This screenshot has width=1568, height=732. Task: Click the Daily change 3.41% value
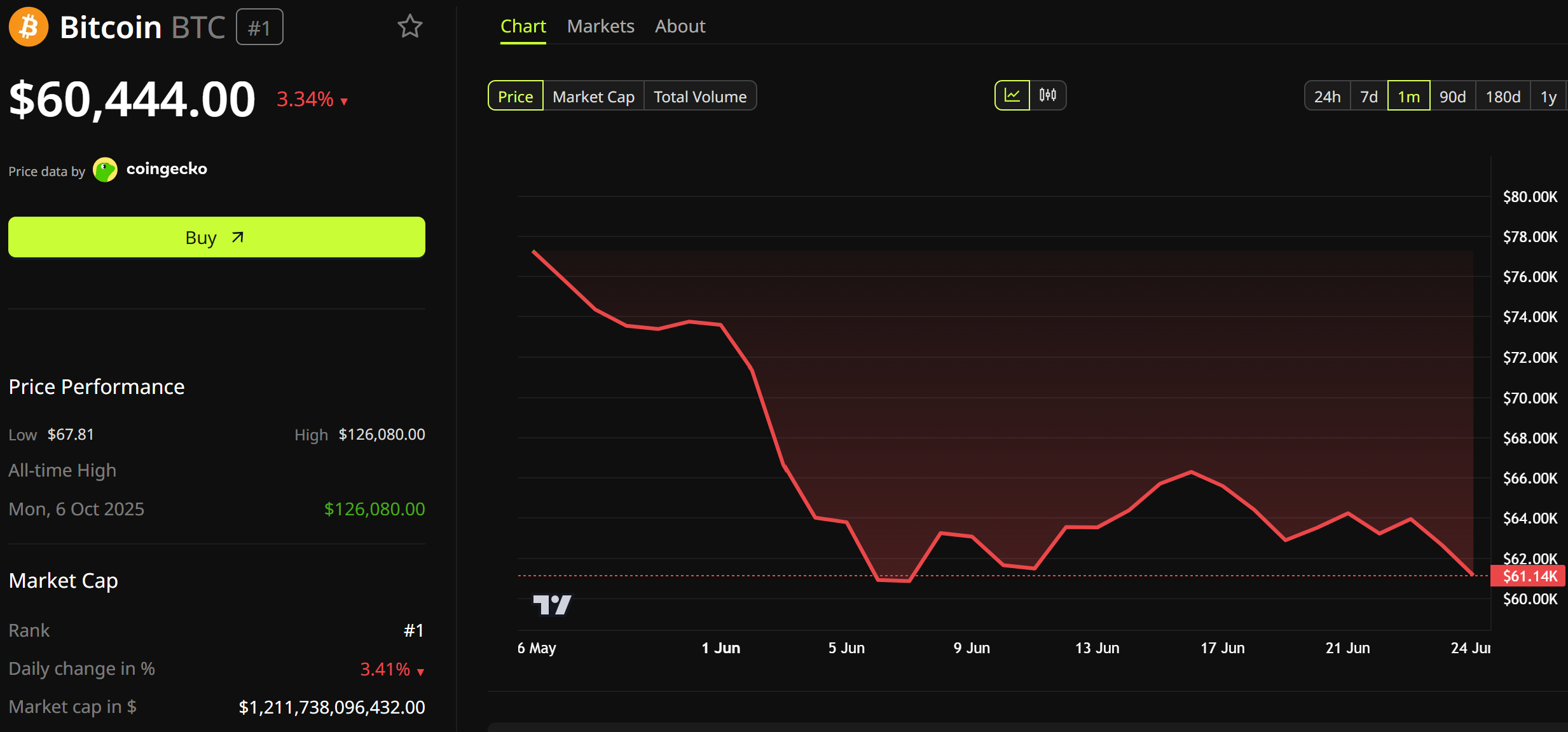tap(392, 669)
